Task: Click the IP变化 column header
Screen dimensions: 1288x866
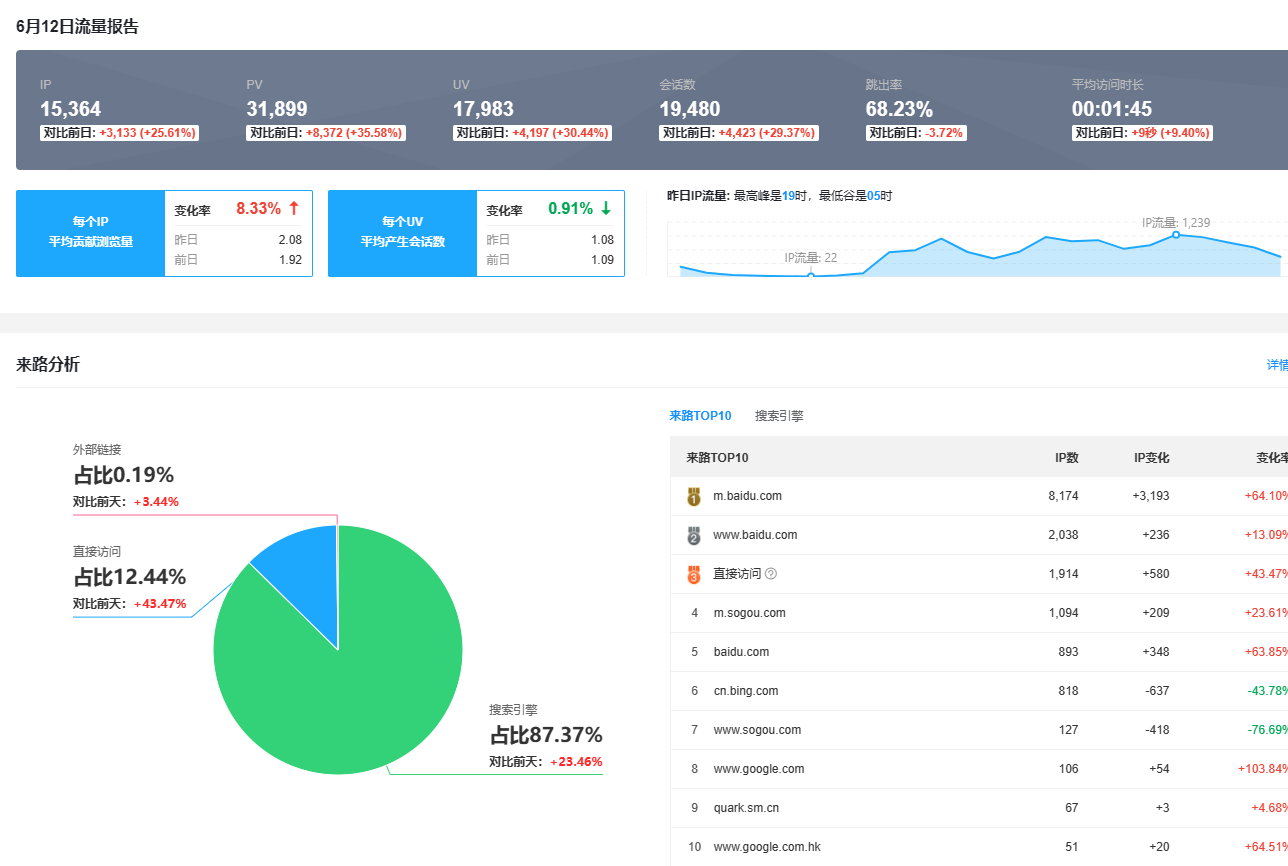Action: point(1151,458)
